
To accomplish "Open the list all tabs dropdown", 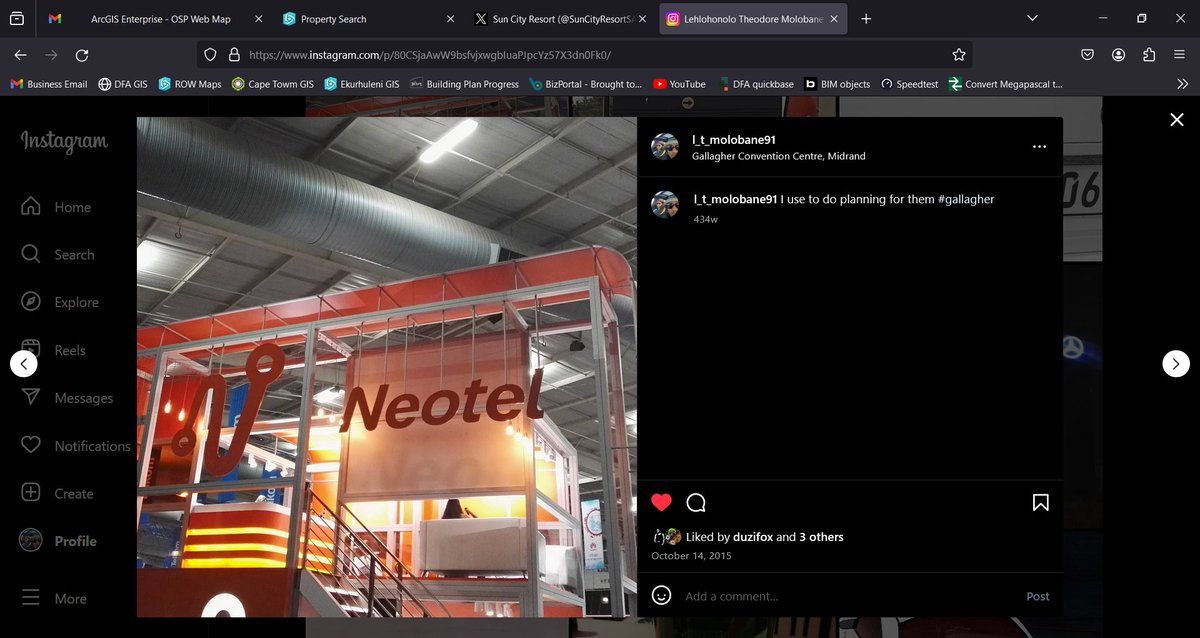I will click(x=1032, y=19).
